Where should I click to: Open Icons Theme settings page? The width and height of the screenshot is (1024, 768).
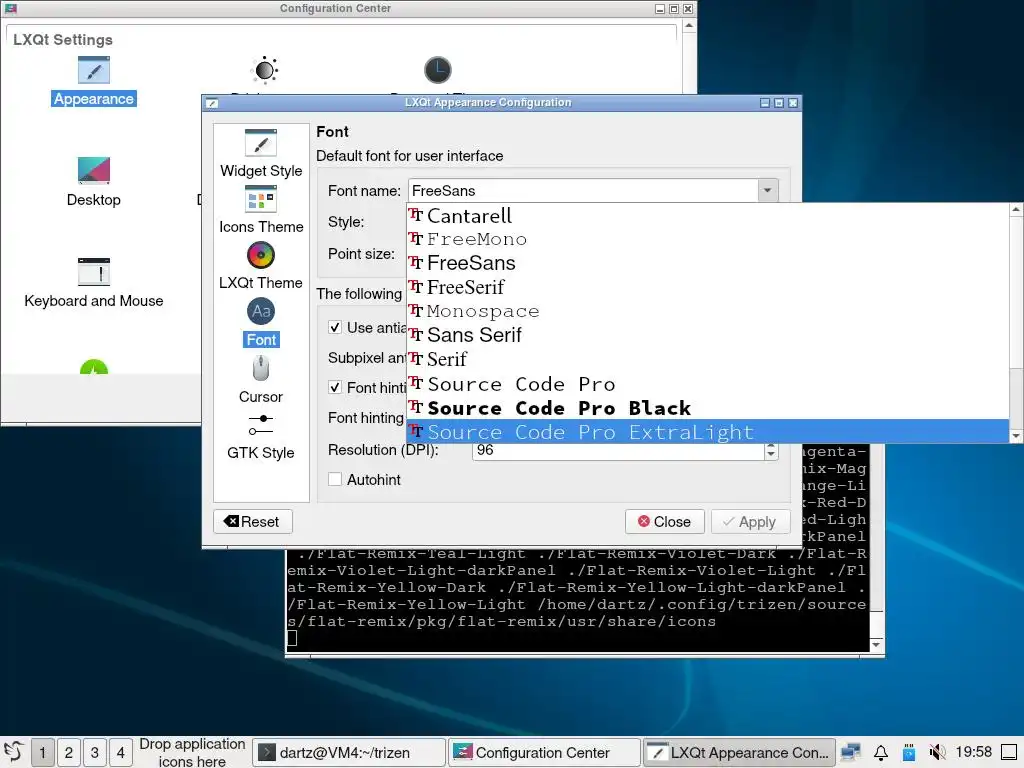261,210
